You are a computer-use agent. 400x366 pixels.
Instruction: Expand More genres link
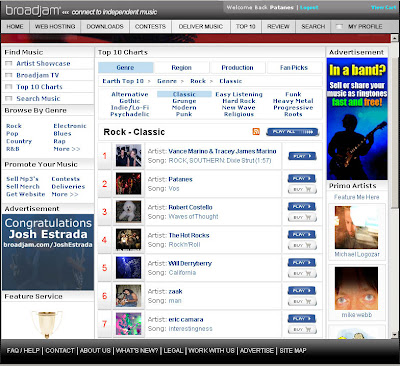67,149
